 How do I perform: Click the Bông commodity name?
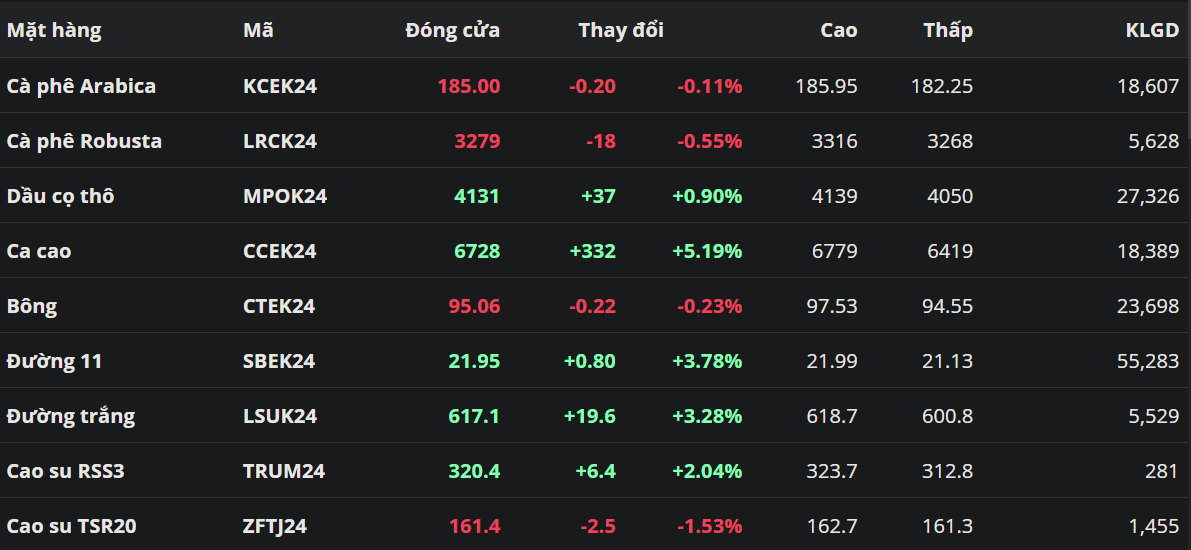[x=32, y=306]
